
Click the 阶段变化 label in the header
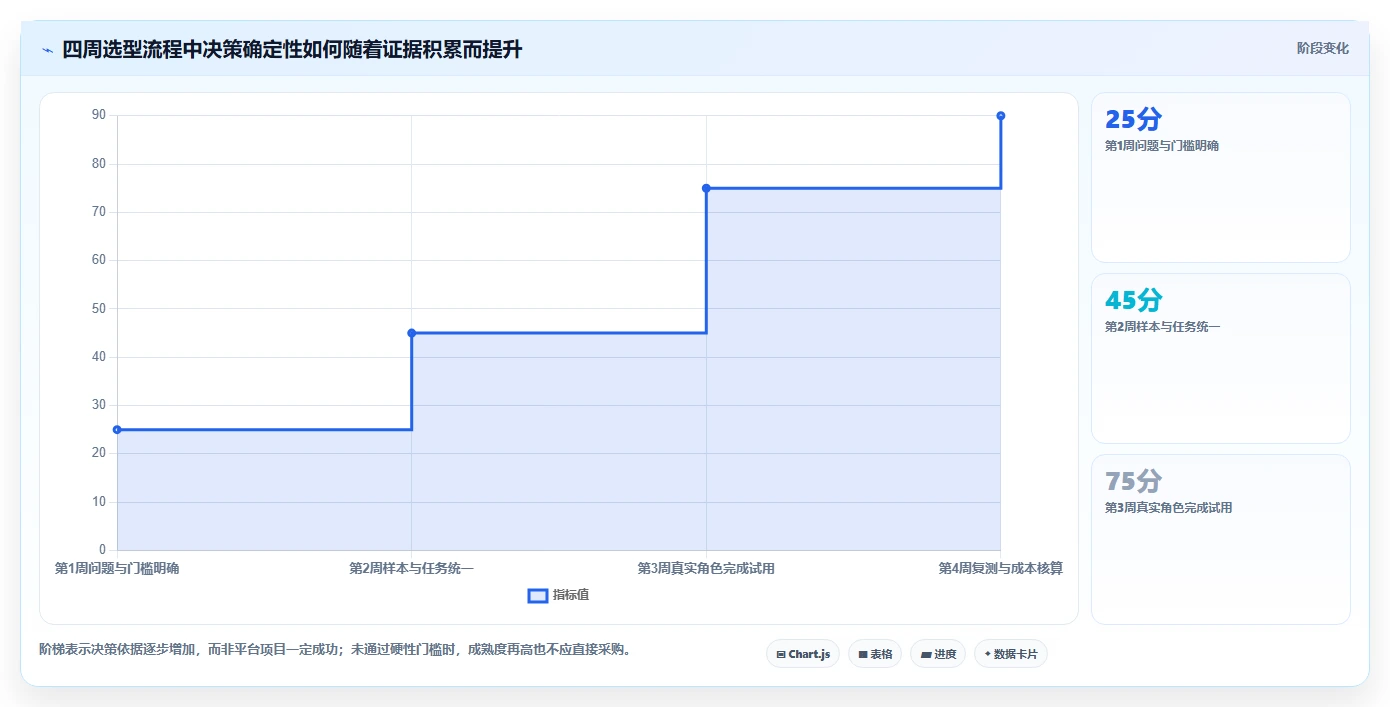1322,48
